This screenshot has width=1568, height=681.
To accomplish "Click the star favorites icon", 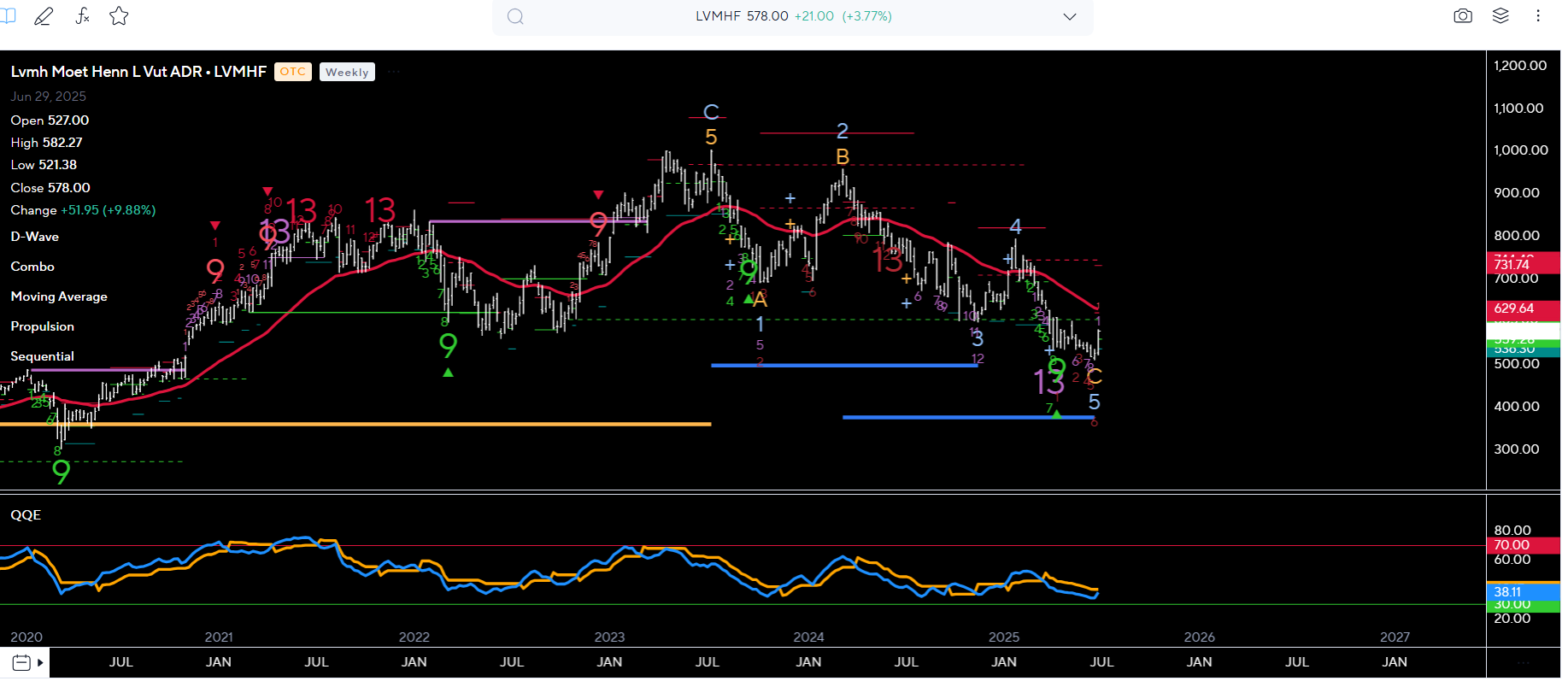I will 119,16.
